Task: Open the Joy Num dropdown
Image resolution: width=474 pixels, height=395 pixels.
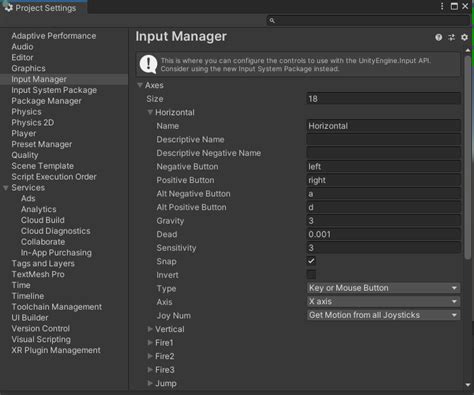Action: (383, 315)
